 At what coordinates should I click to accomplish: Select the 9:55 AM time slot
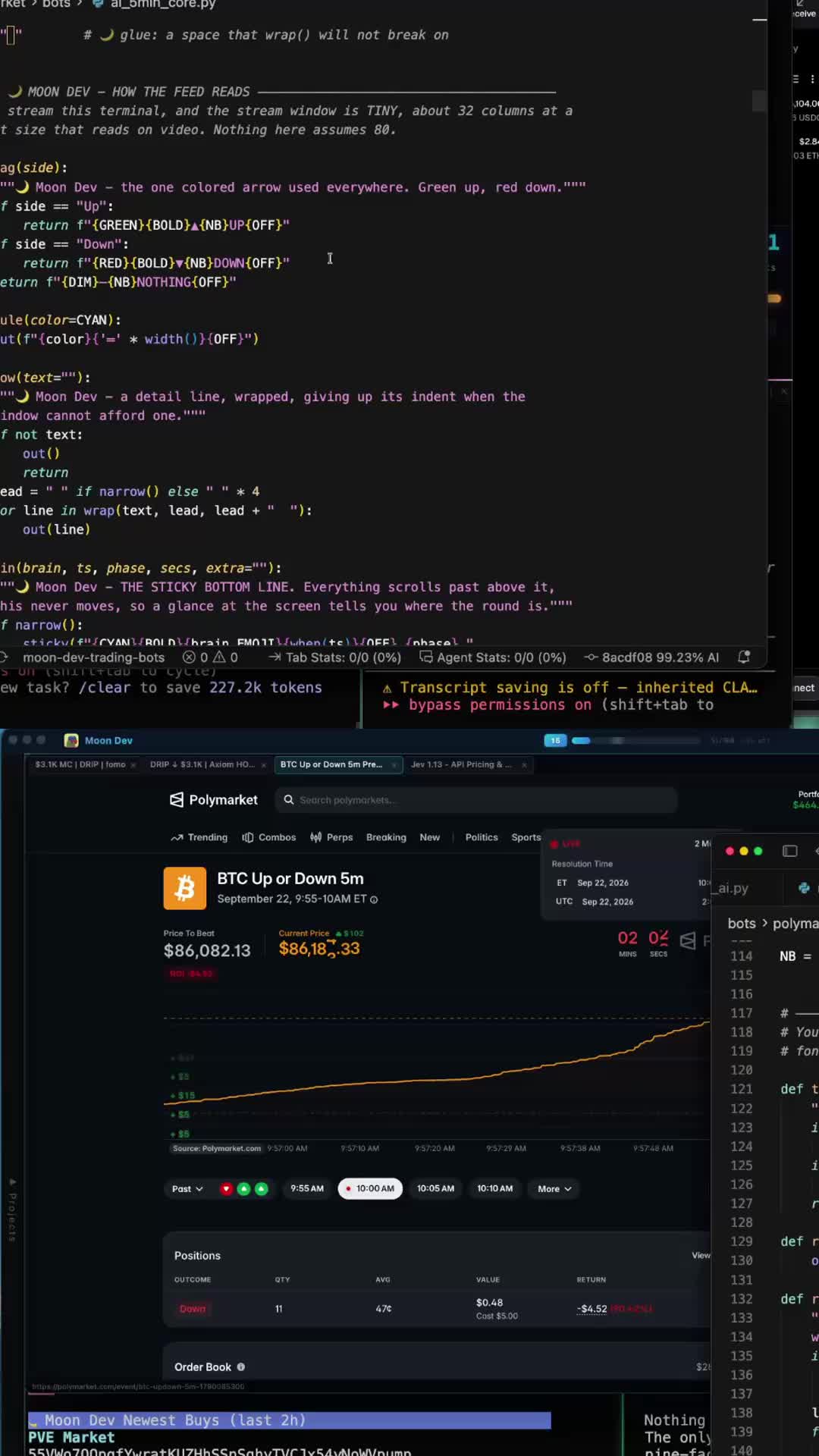tap(307, 1189)
